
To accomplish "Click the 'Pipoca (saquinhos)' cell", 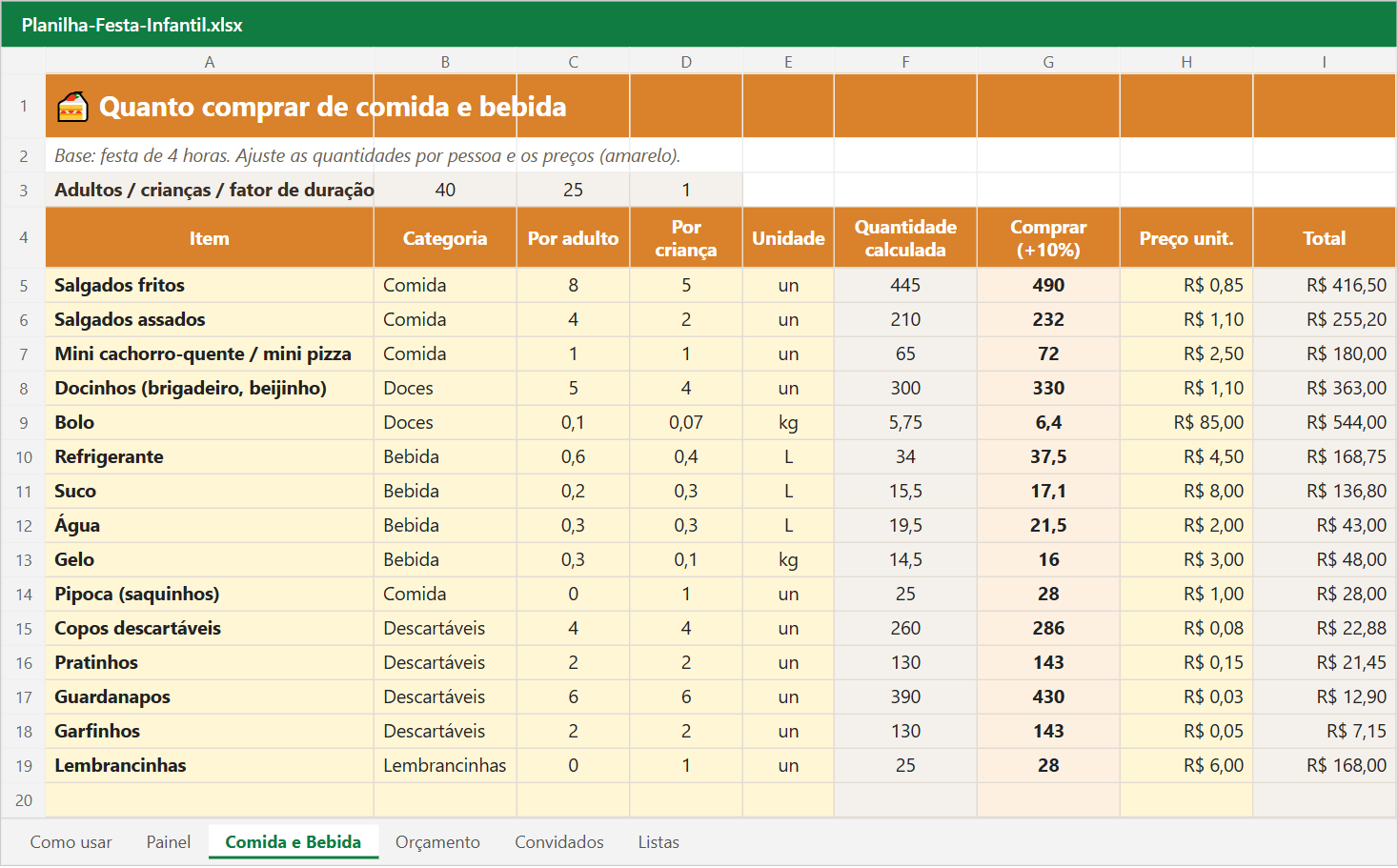I will tap(210, 595).
